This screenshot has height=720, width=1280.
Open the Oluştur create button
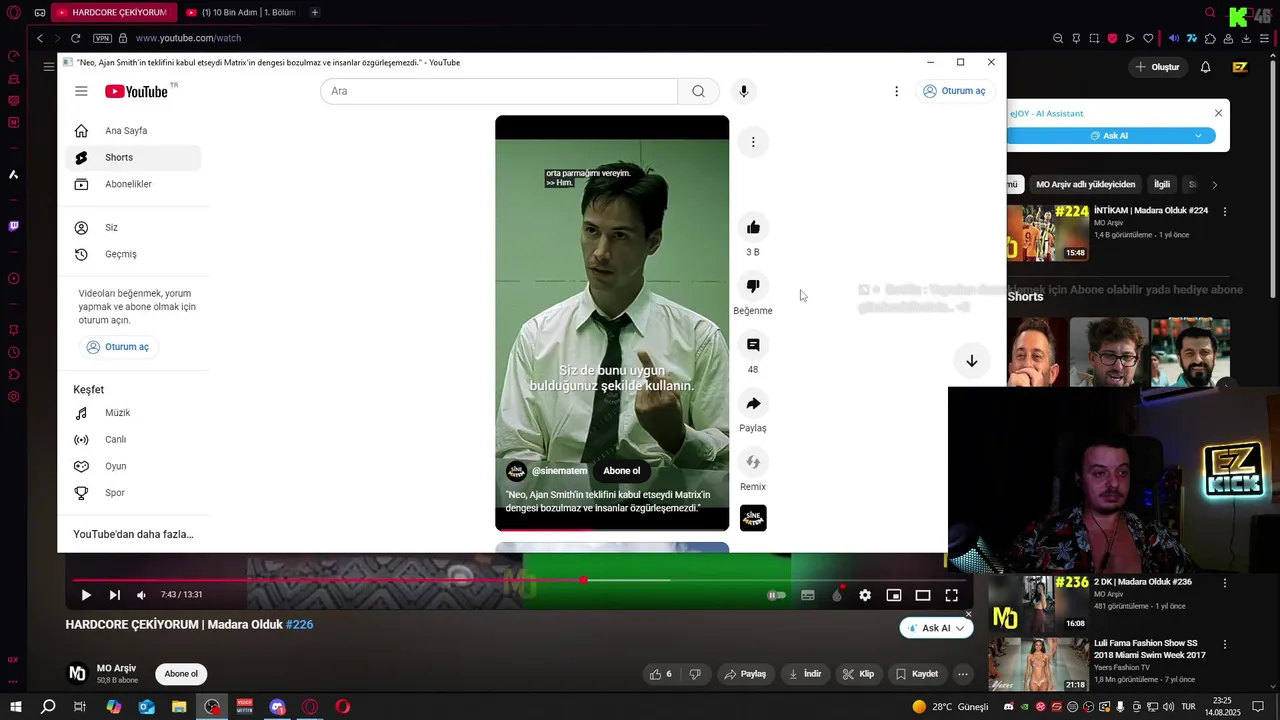[1157, 67]
